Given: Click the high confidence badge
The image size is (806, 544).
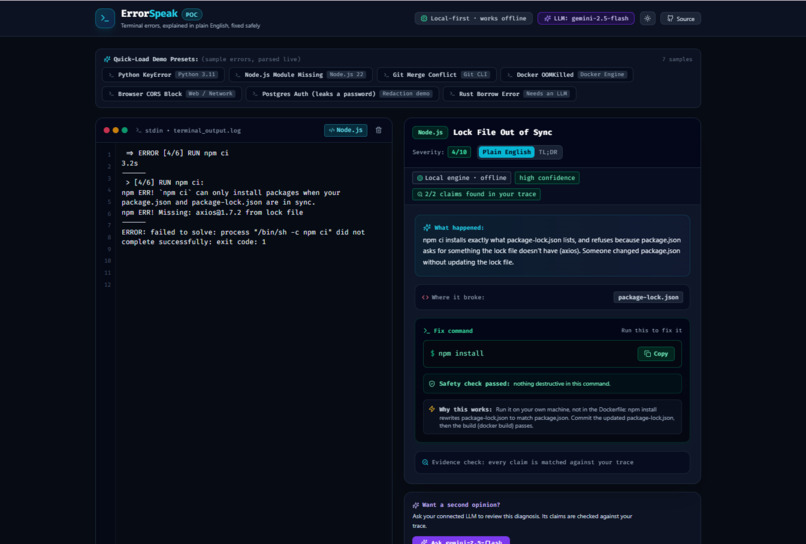Looking at the screenshot, I should 547,178.
